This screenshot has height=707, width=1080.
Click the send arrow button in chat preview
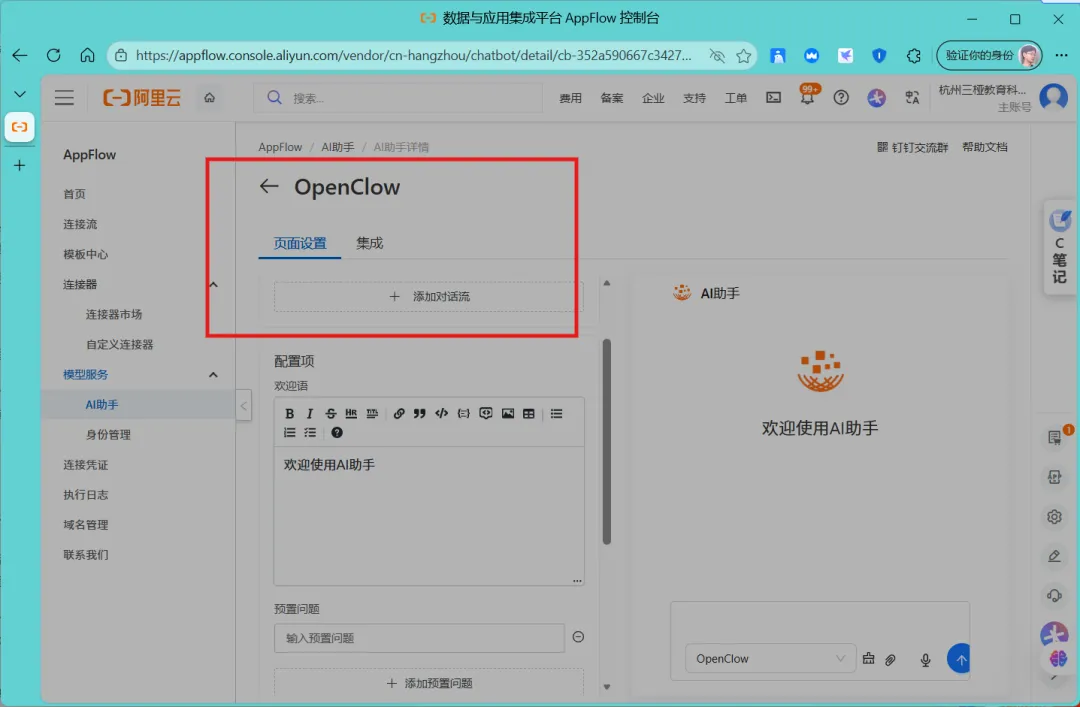959,659
